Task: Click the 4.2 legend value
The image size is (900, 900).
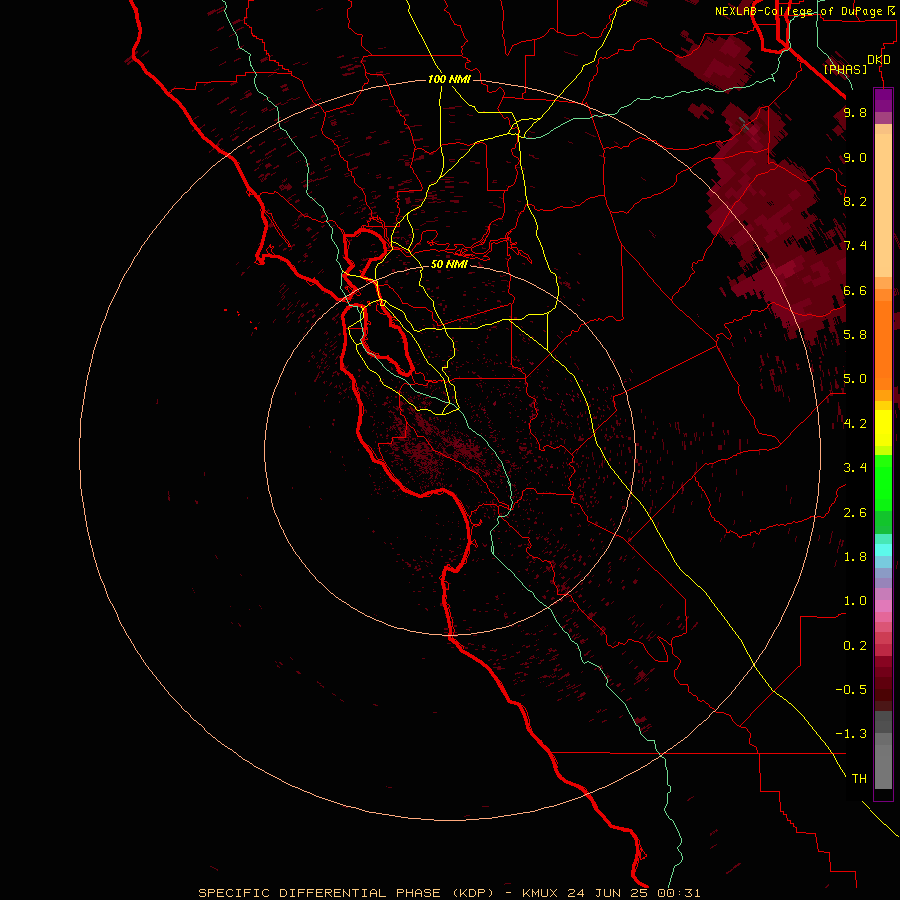Action: click(855, 424)
